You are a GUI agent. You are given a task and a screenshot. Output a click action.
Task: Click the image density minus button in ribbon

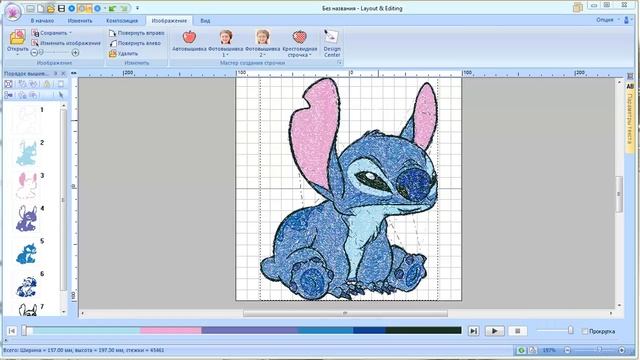[34, 53]
